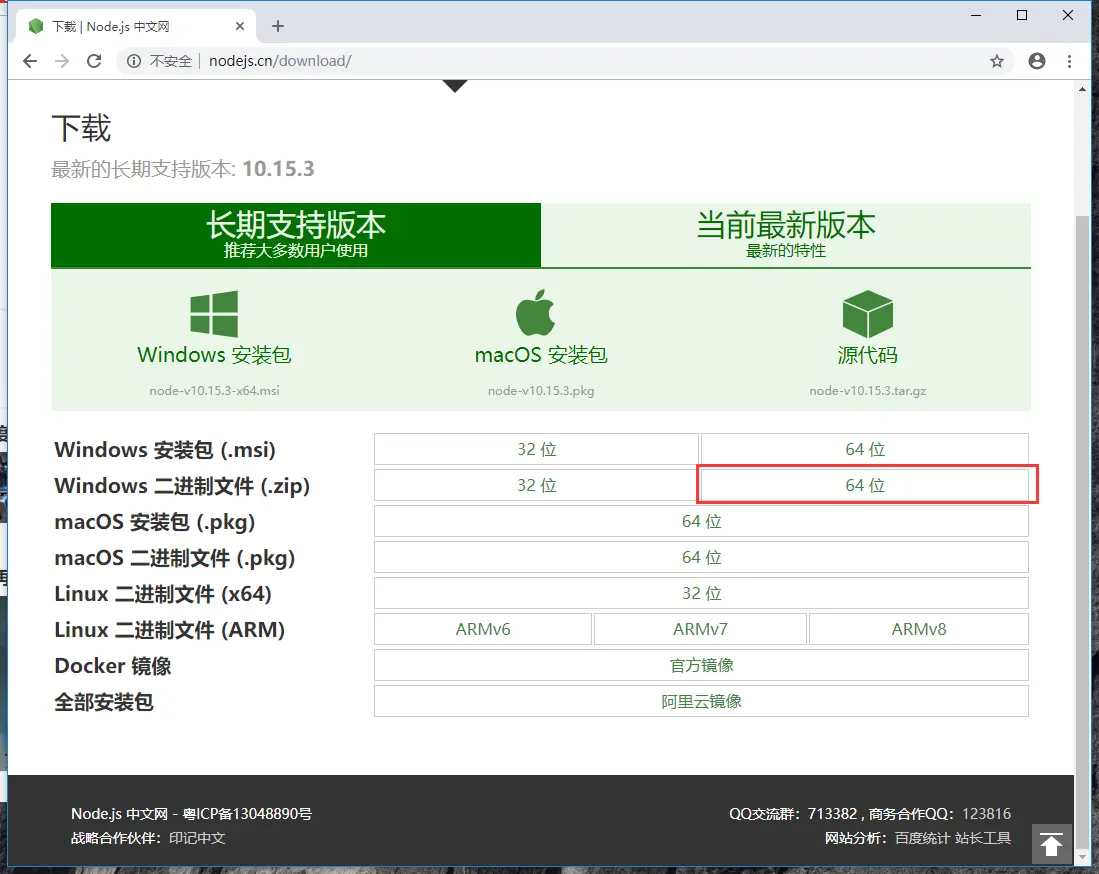Click the browser back arrow
The height and width of the screenshot is (874, 1099).
coord(29,61)
